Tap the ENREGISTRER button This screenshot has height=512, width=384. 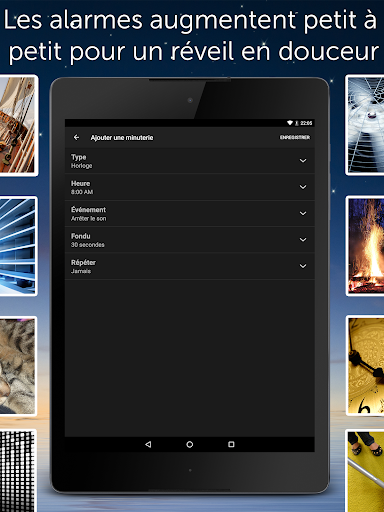point(295,137)
